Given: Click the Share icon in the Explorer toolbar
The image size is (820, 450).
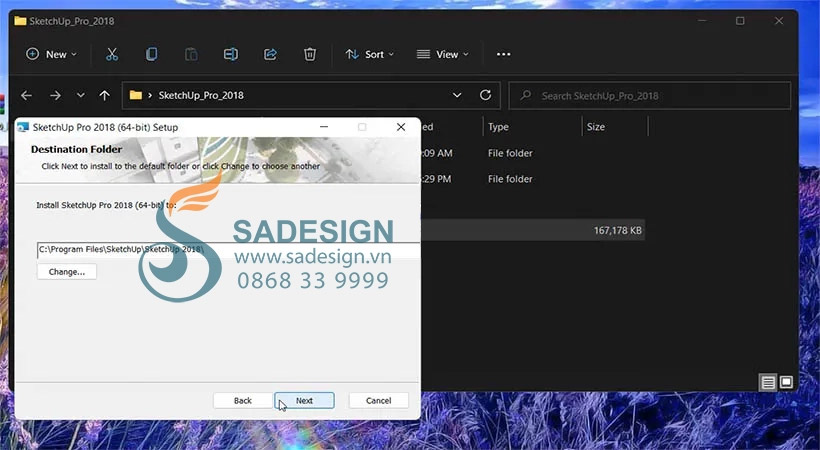Looking at the screenshot, I should point(270,54).
